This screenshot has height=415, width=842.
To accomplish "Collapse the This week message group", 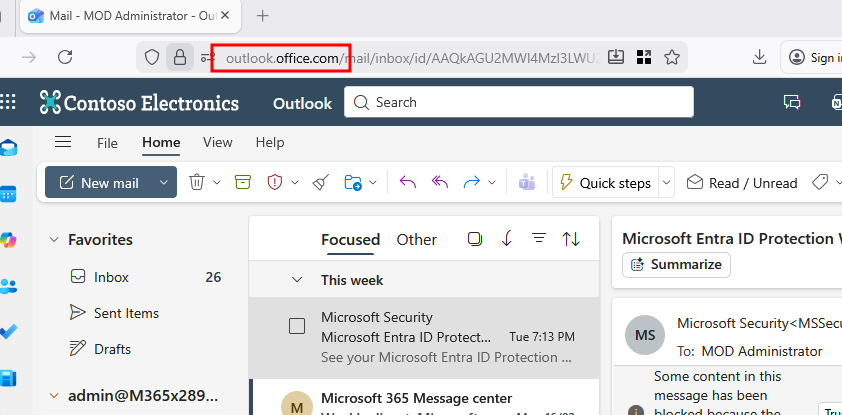I will coord(296,280).
